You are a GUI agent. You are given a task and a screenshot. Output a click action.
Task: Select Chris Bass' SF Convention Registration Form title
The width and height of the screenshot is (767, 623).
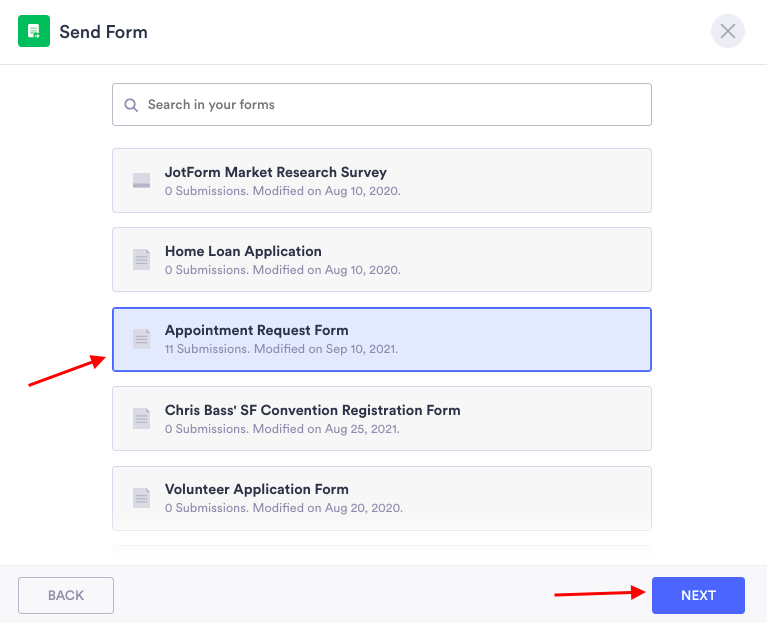pyautogui.click(x=313, y=410)
